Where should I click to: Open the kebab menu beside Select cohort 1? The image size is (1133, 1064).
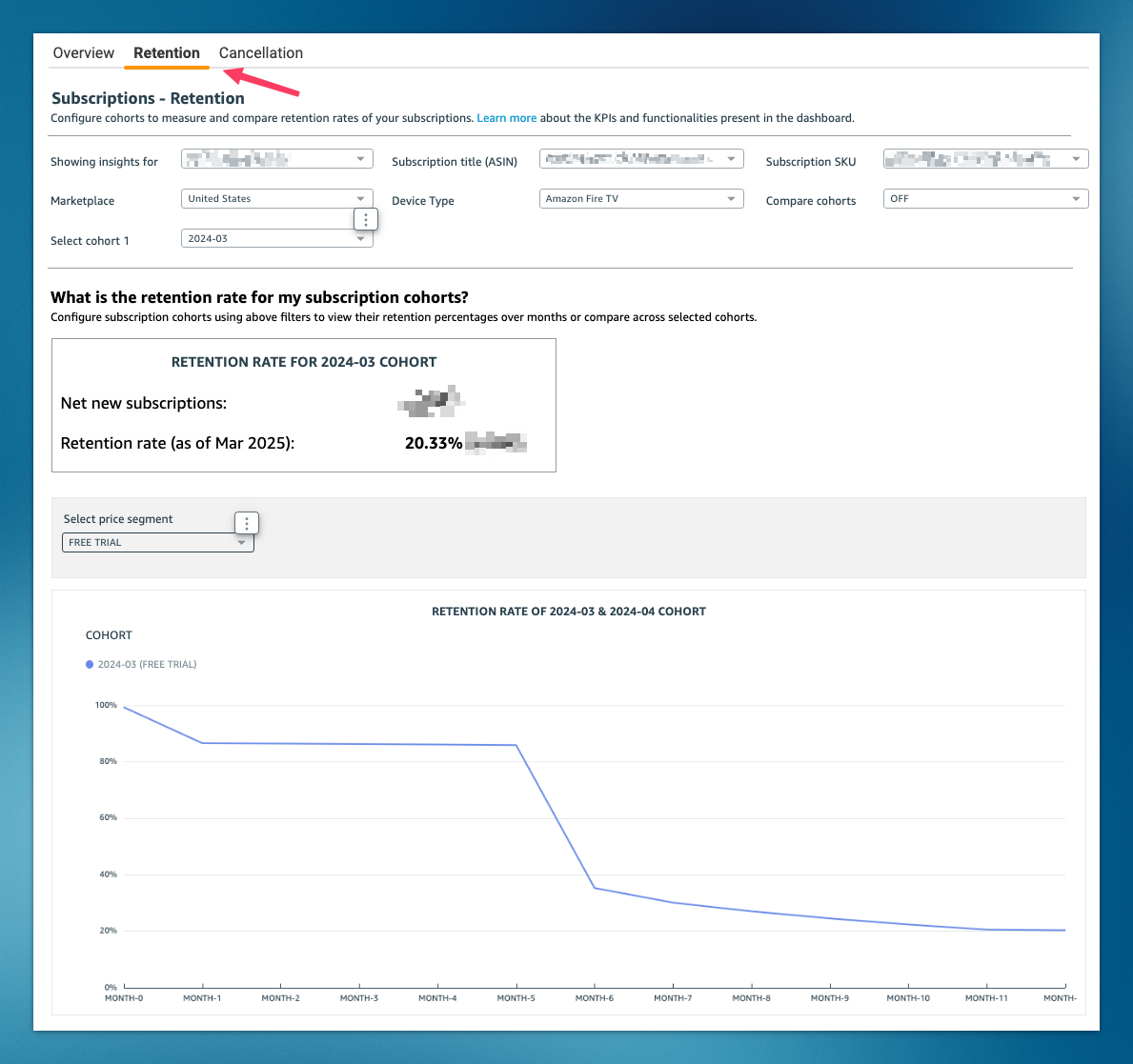[x=366, y=219]
